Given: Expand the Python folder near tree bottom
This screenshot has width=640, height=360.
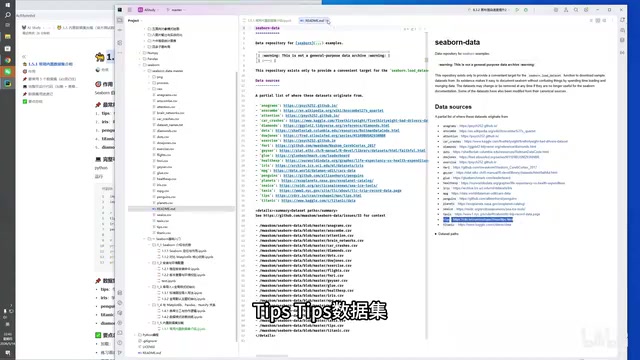Looking at the screenshot, I should [135, 335].
